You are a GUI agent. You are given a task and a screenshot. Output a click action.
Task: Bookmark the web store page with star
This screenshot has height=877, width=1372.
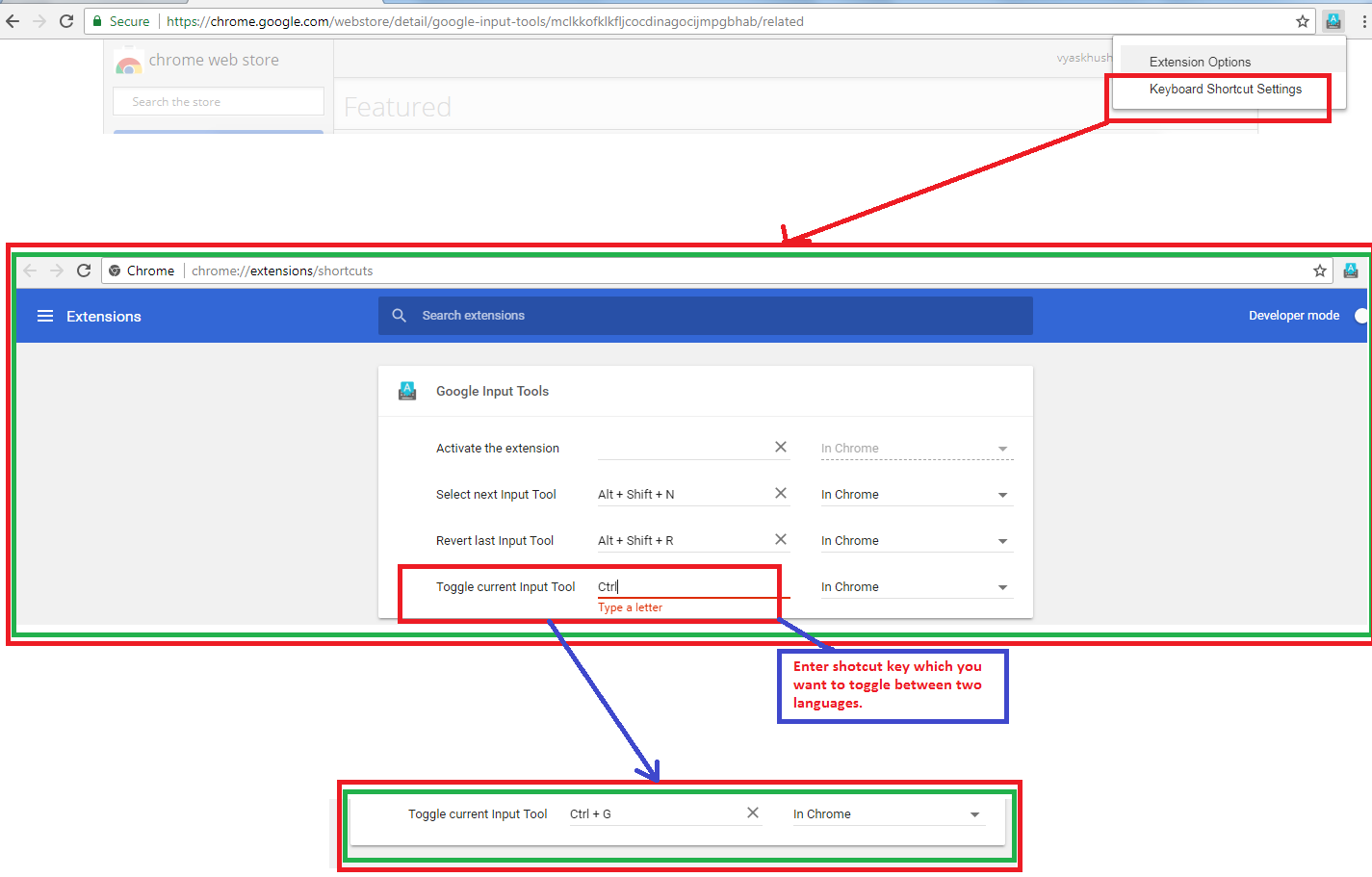pos(1303,21)
